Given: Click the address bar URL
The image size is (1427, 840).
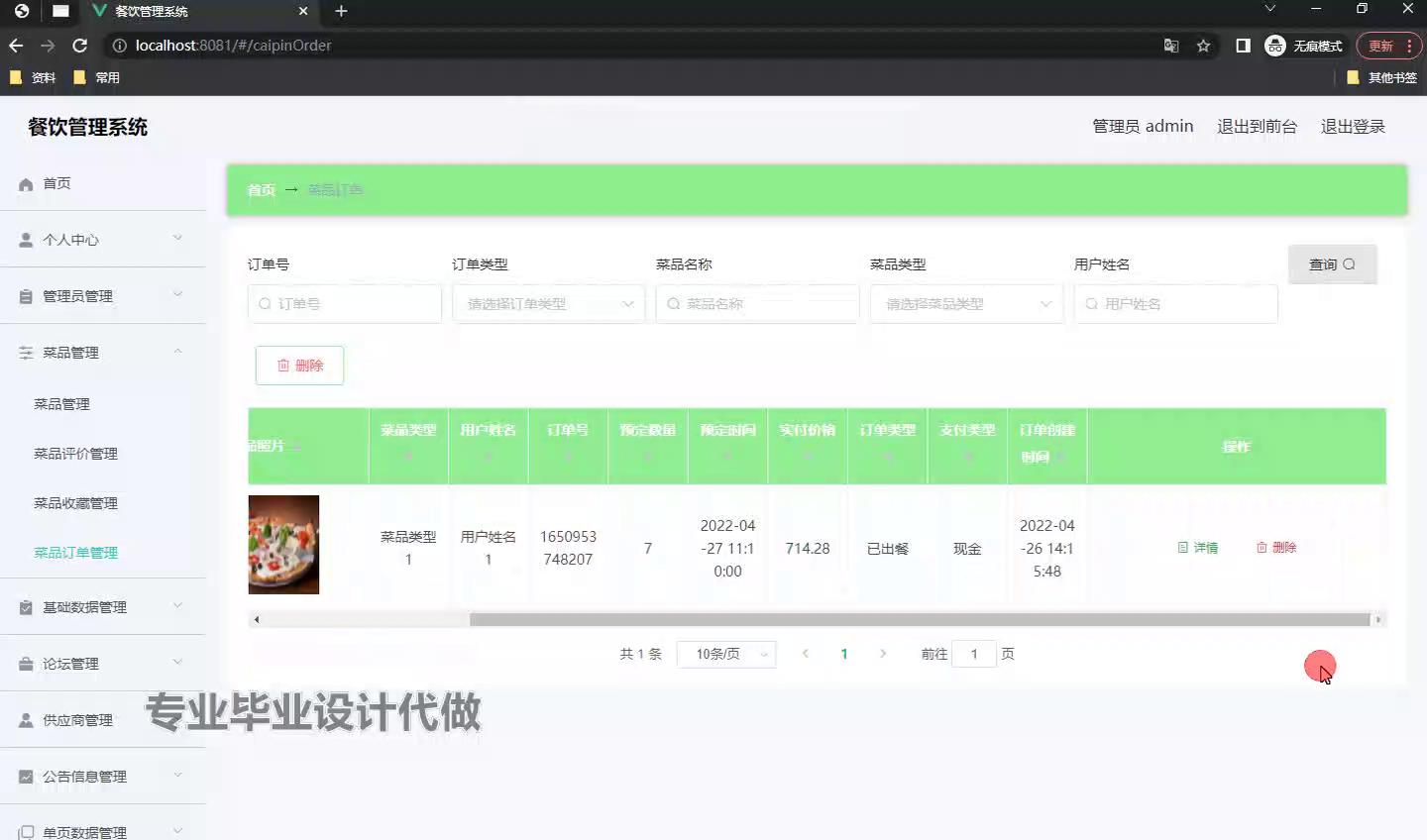Looking at the screenshot, I should (x=234, y=46).
